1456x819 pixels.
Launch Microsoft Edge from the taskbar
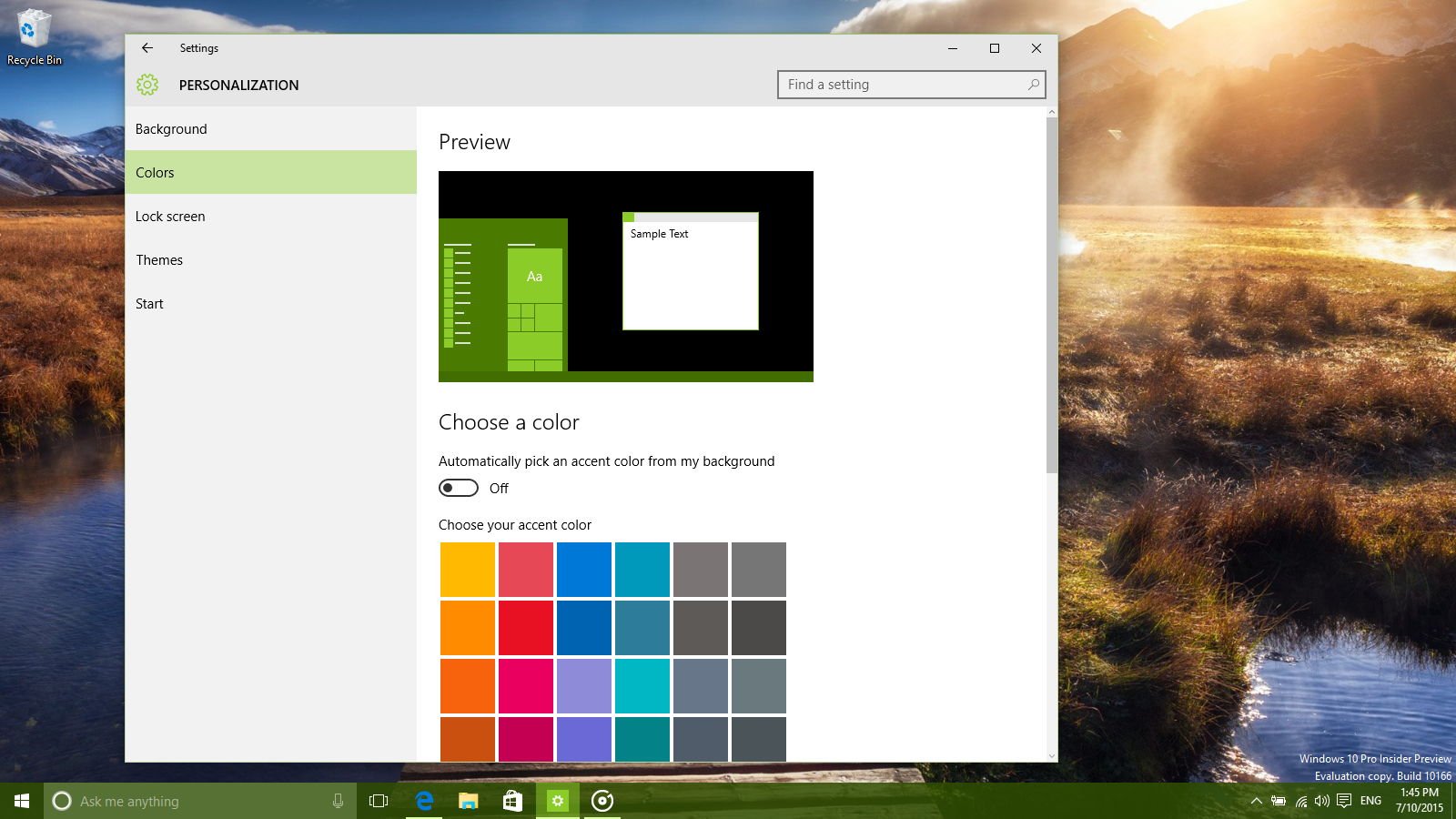pos(424,801)
